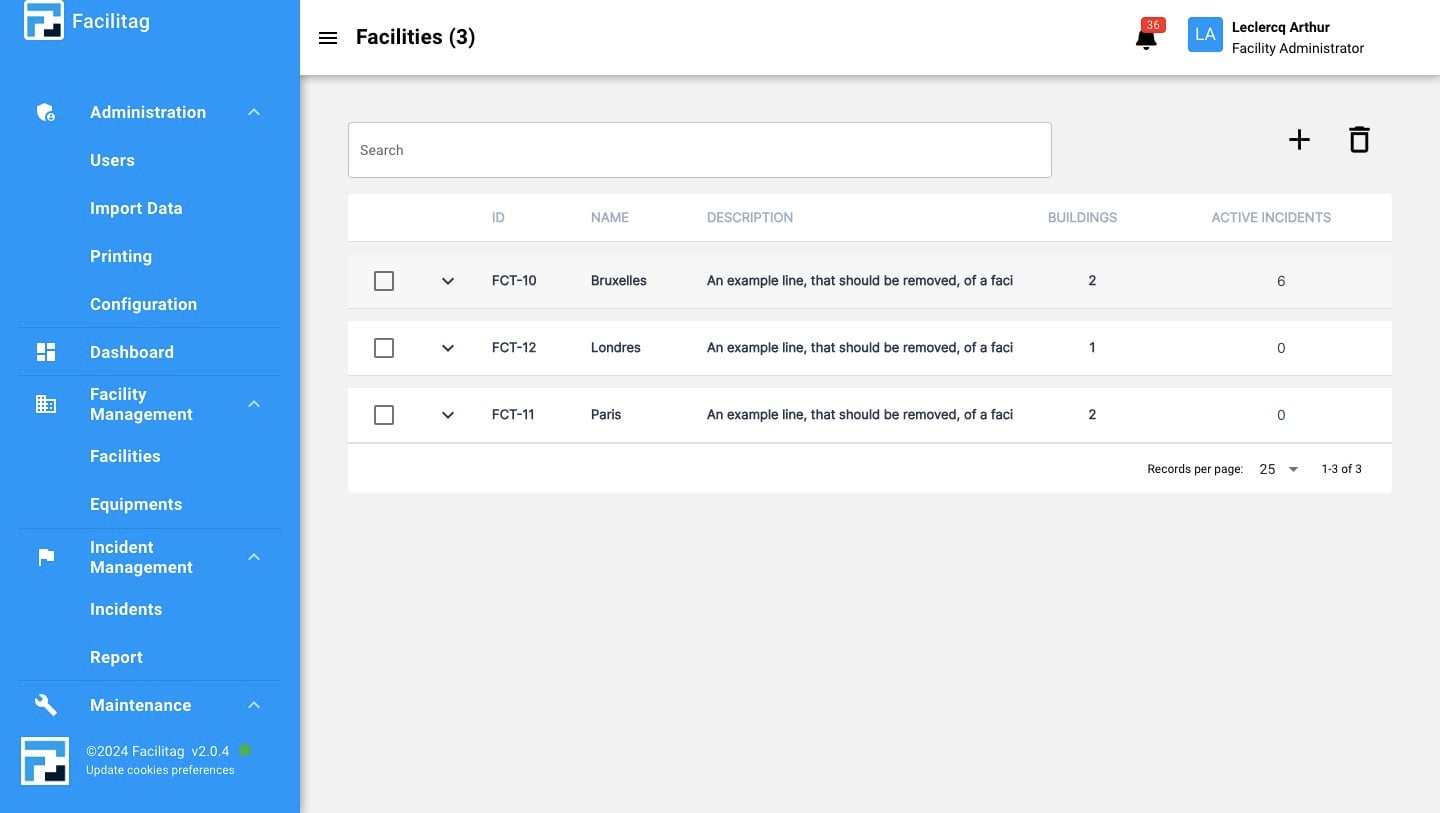The width and height of the screenshot is (1440, 813).
Task: Click the plus icon to add facility
Action: coord(1298,140)
